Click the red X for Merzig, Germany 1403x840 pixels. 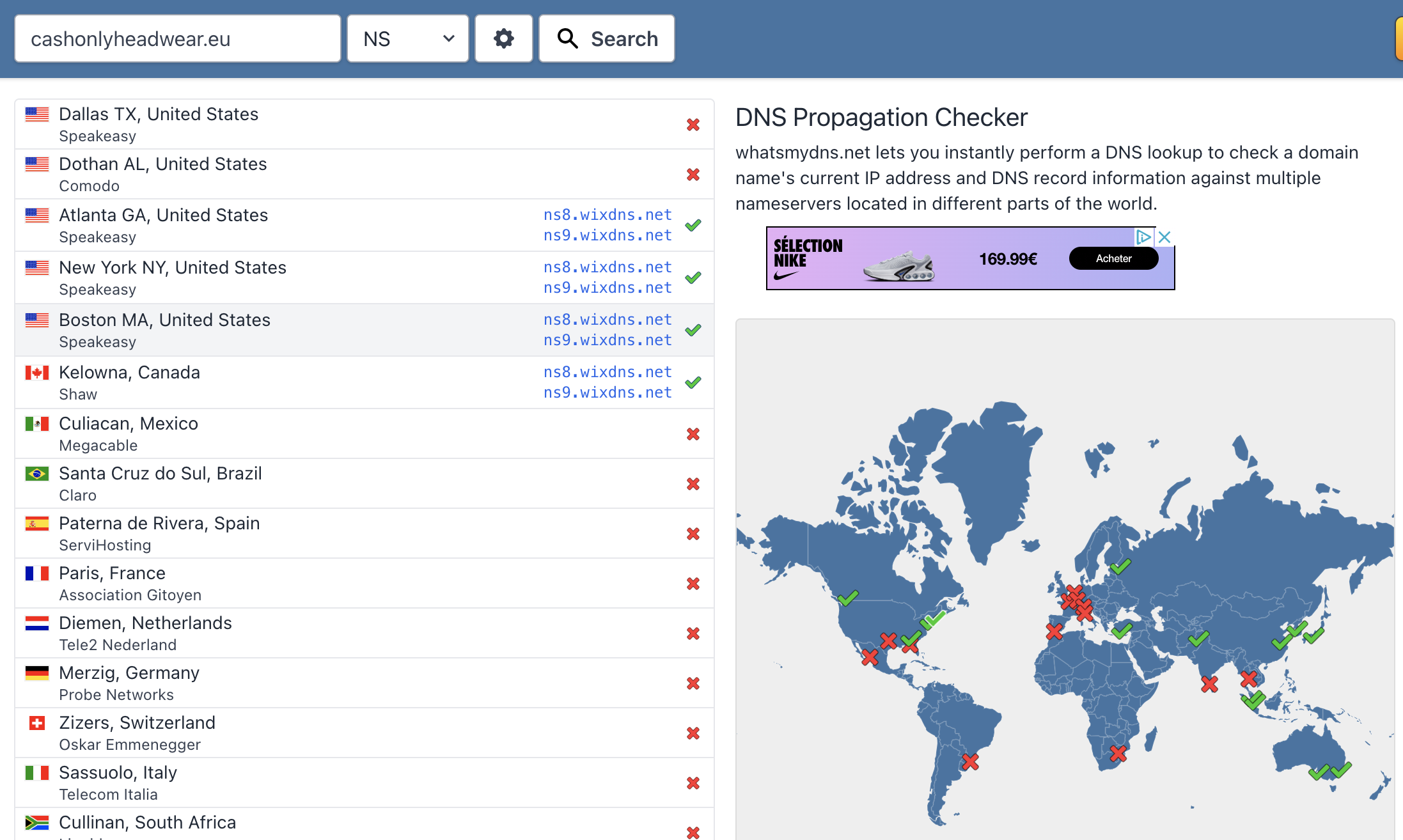[693, 683]
